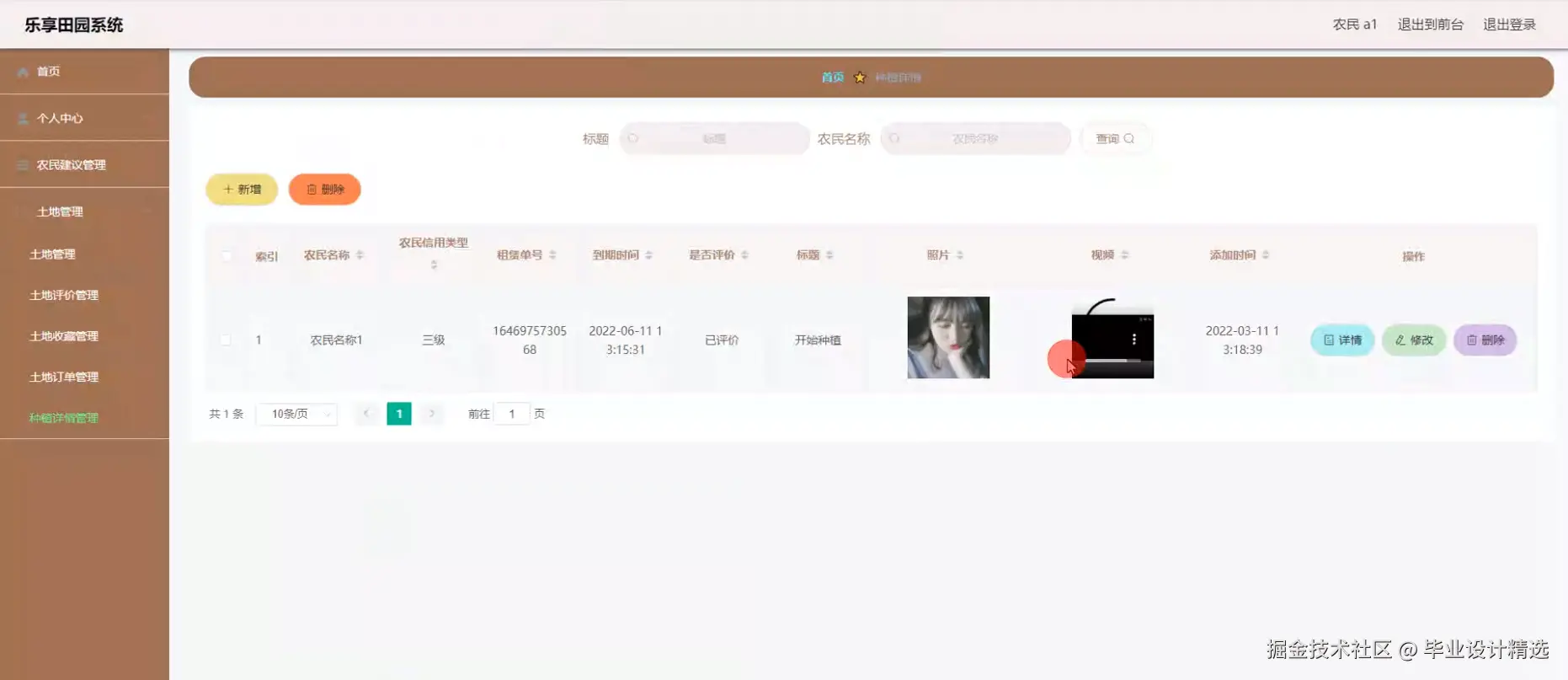Select the 土地管理 submenu item
This screenshot has height=680, width=1568.
click(x=52, y=254)
